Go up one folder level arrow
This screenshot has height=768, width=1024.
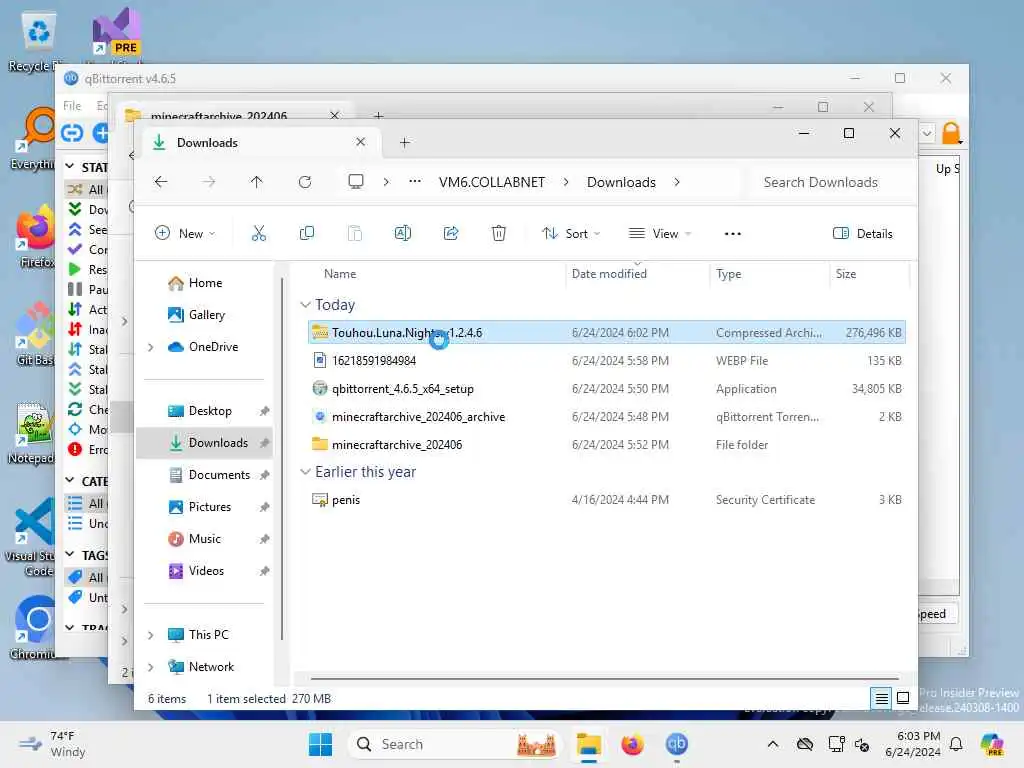[256, 182]
